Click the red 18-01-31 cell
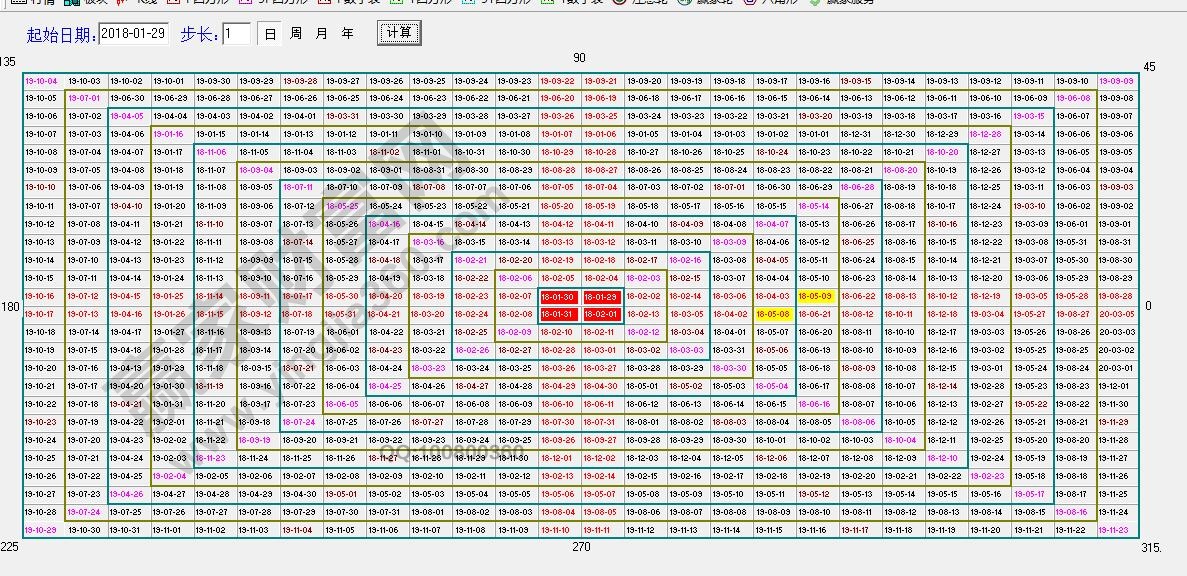 tap(558, 315)
